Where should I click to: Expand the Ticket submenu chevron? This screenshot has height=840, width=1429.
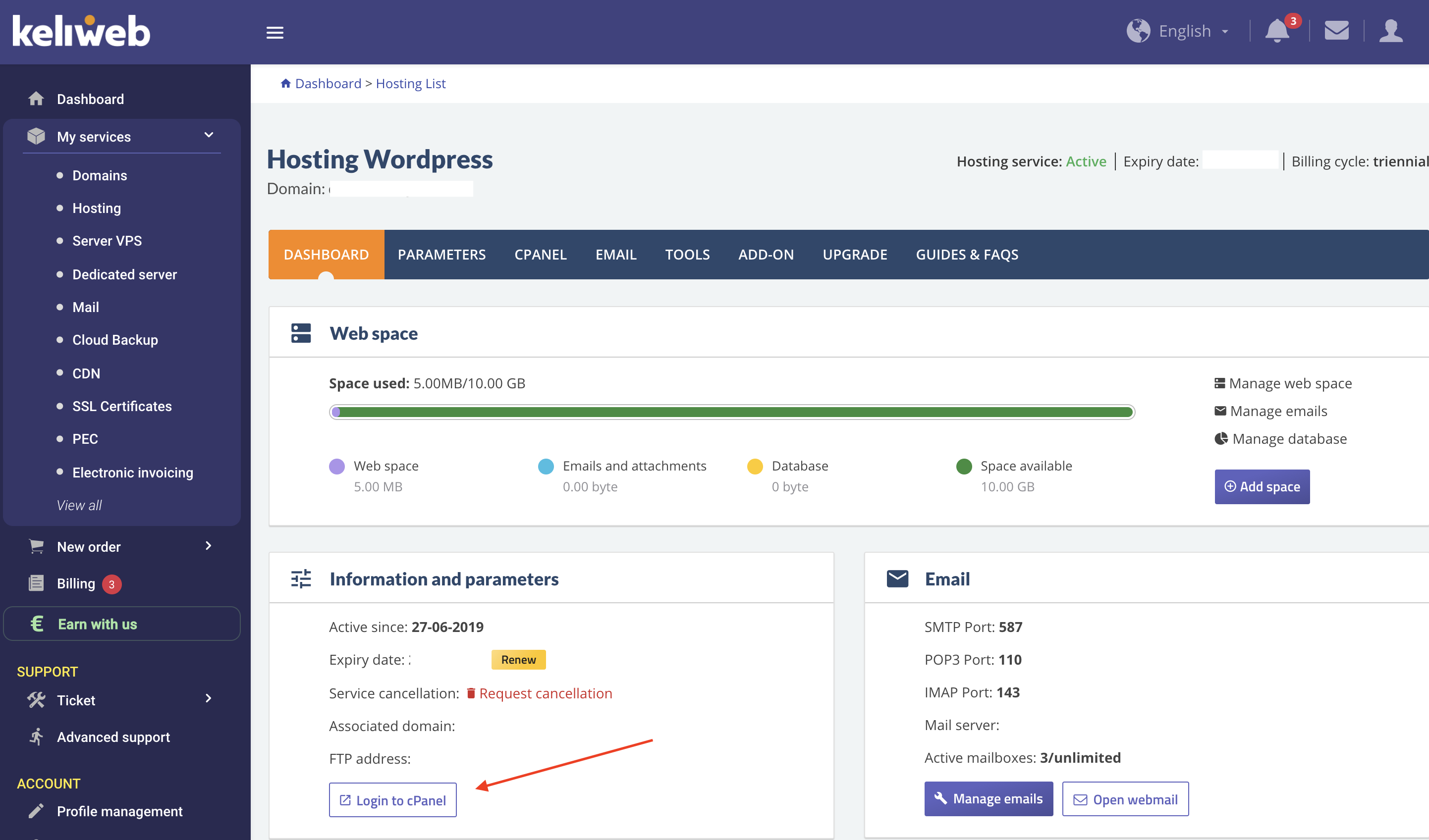click(208, 699)
